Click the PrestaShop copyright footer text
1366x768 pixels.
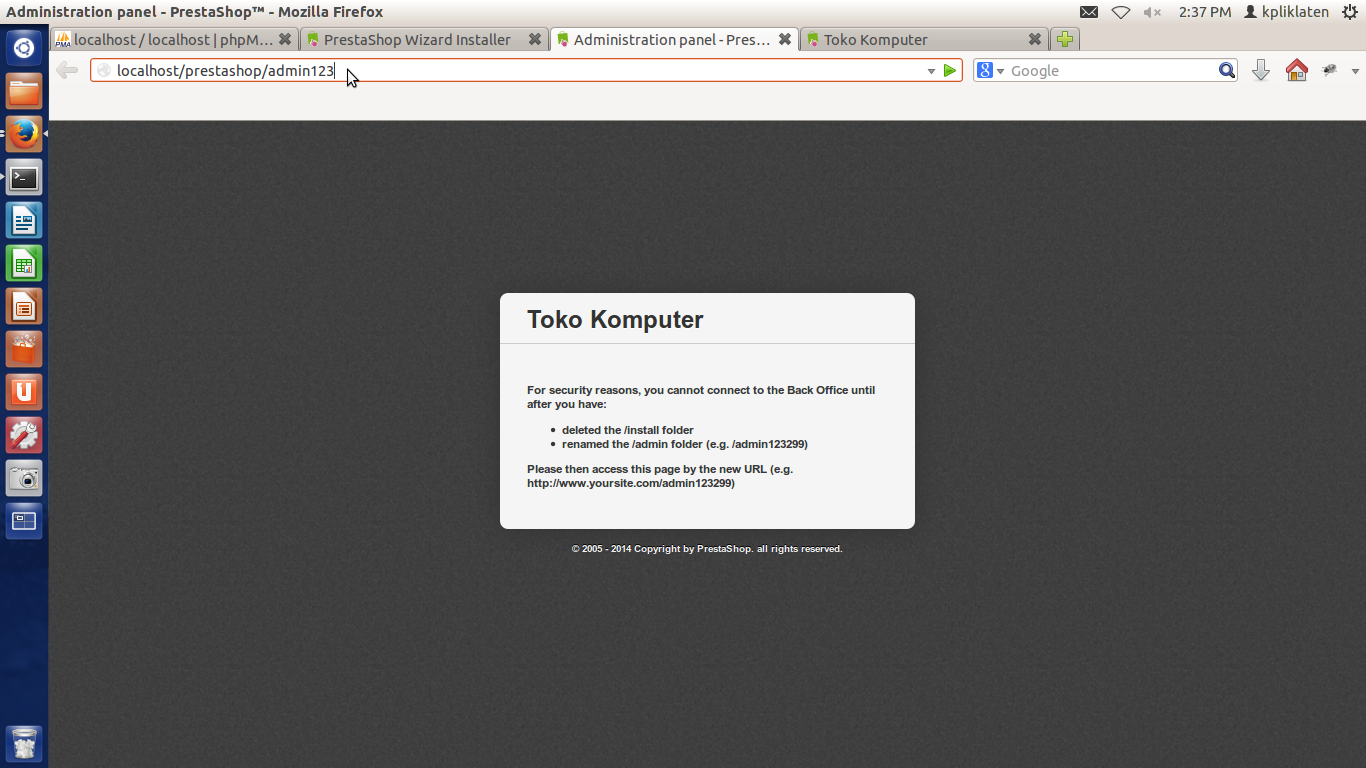(x=707, y=549)
